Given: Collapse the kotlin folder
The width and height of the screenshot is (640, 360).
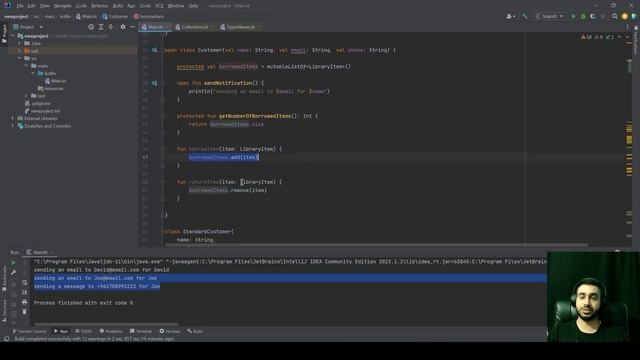Looking at the screenshot, I should [33, 73].
